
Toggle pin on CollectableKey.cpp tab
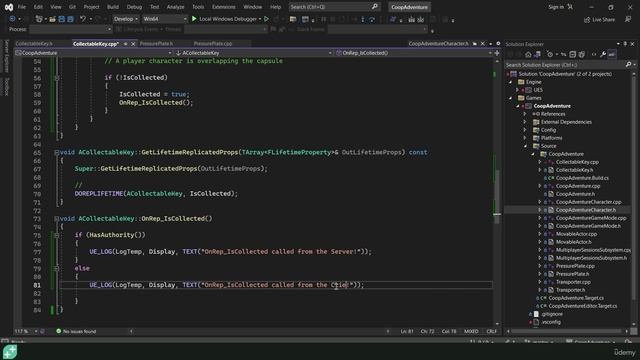[126, 44]
